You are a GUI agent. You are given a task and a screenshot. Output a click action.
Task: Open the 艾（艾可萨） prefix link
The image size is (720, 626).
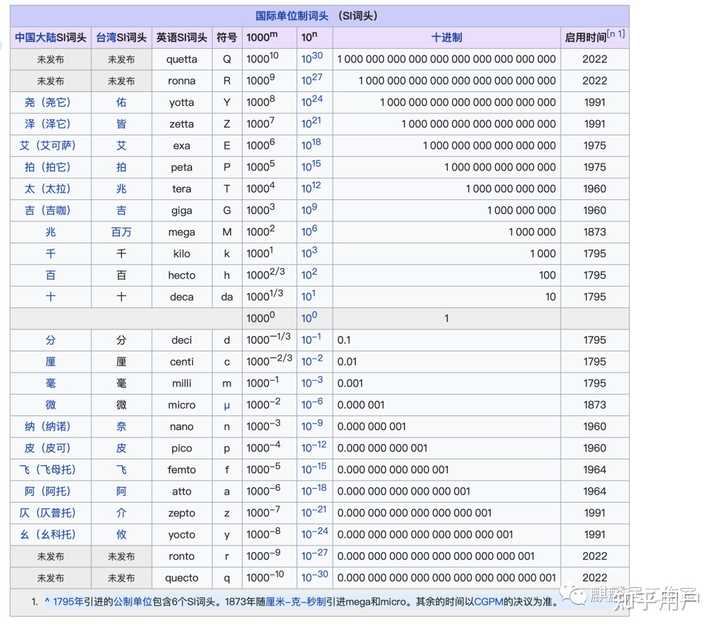pos(48,146)
